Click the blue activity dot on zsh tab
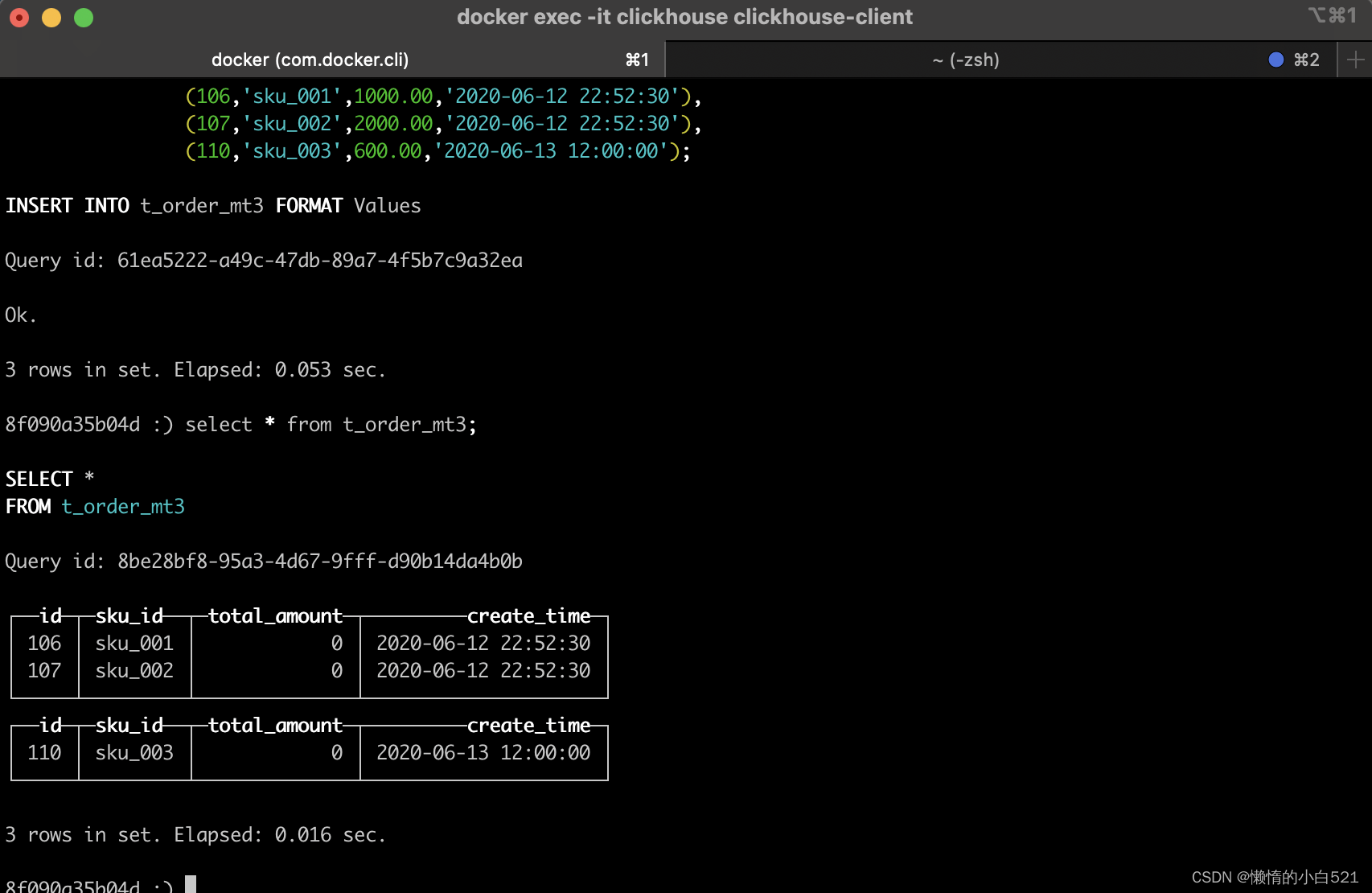 1275,60
